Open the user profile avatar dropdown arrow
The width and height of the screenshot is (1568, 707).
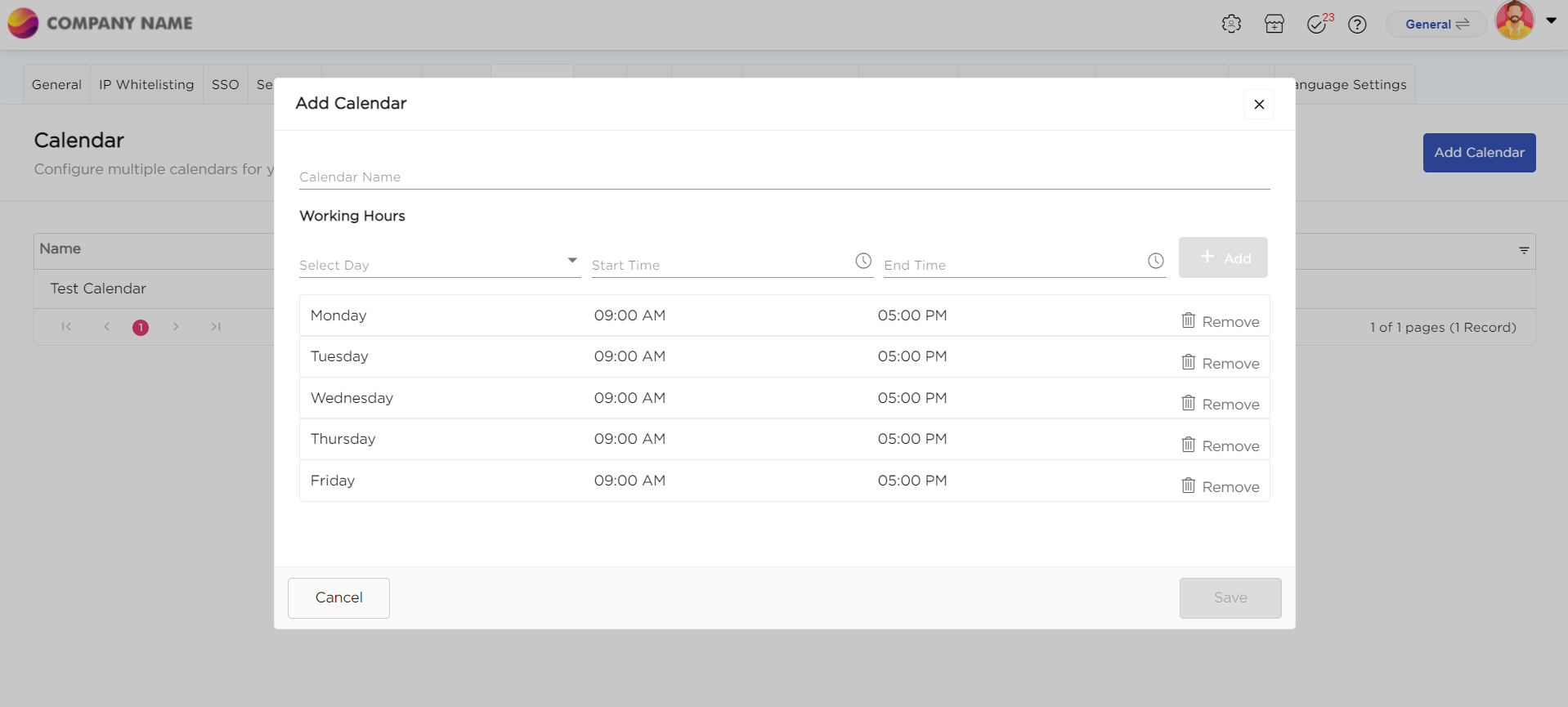(x=1551, y=21)
